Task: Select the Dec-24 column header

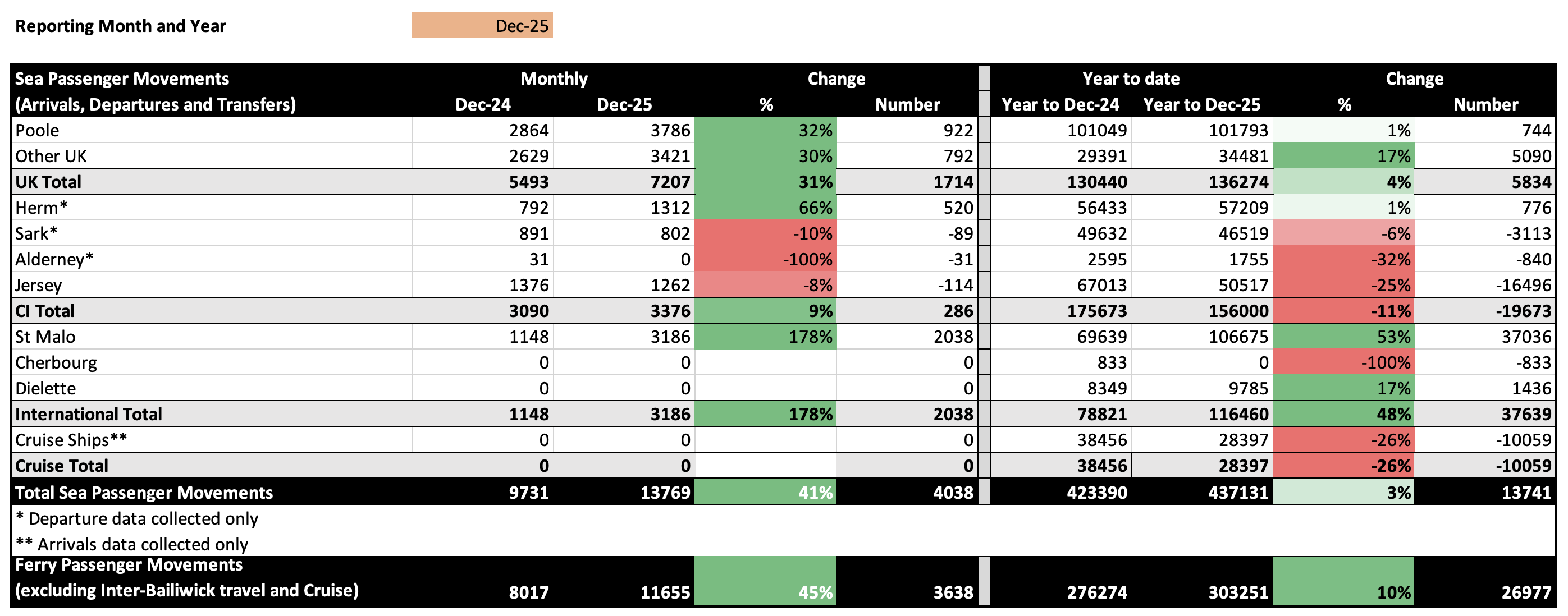Action: (483, 104)
